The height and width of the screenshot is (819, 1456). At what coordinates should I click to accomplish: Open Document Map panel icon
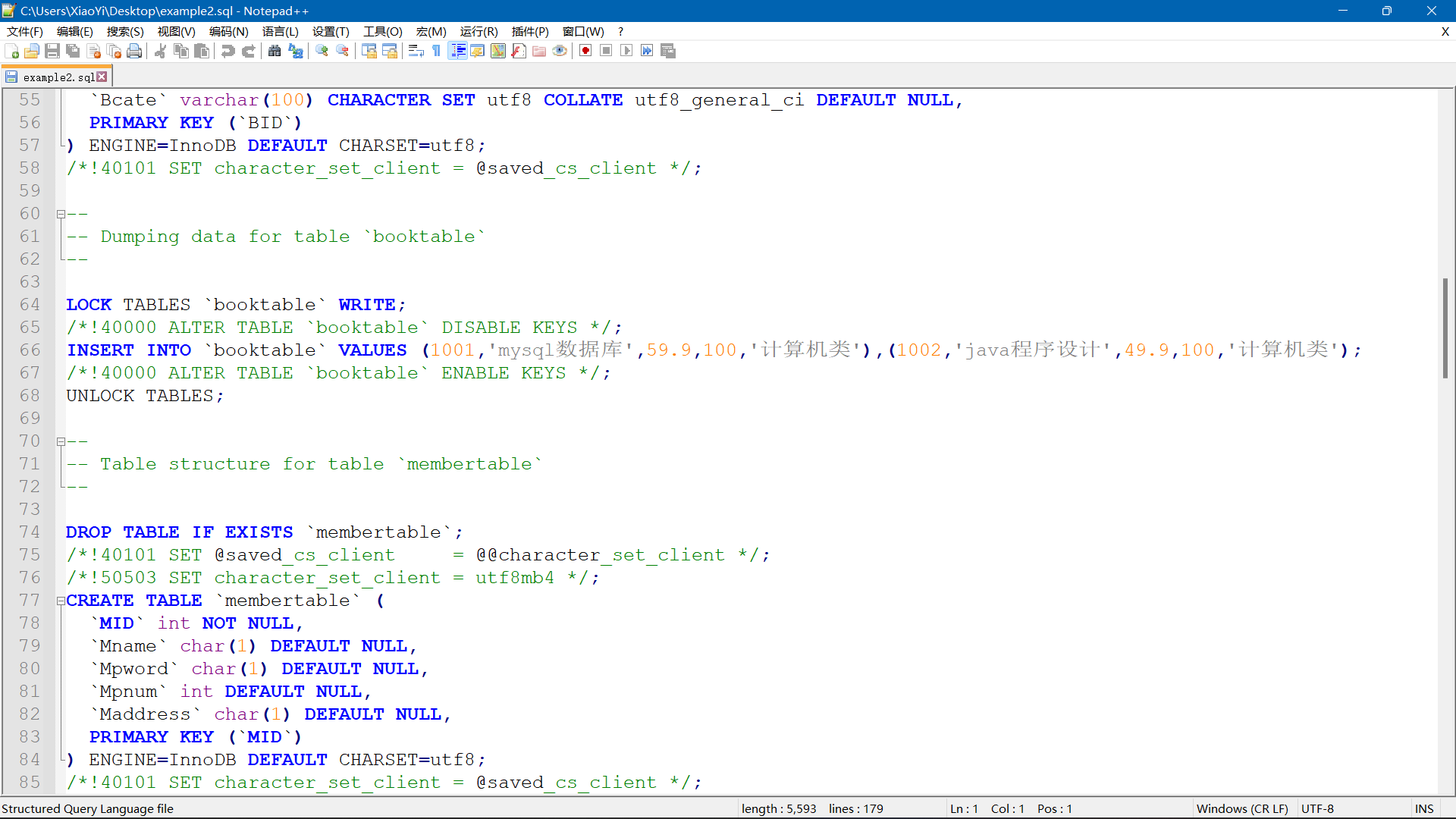pyautogui.click(x=497, y=51)
